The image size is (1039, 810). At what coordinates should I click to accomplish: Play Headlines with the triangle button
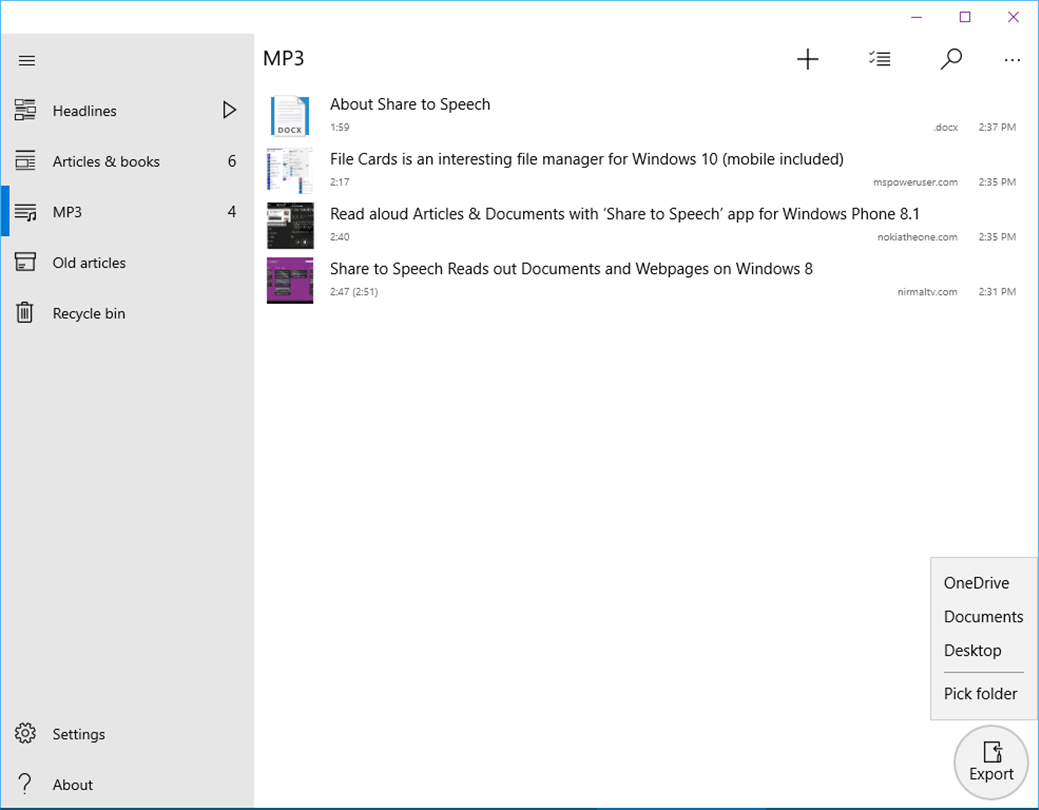[x=229, y=110]
